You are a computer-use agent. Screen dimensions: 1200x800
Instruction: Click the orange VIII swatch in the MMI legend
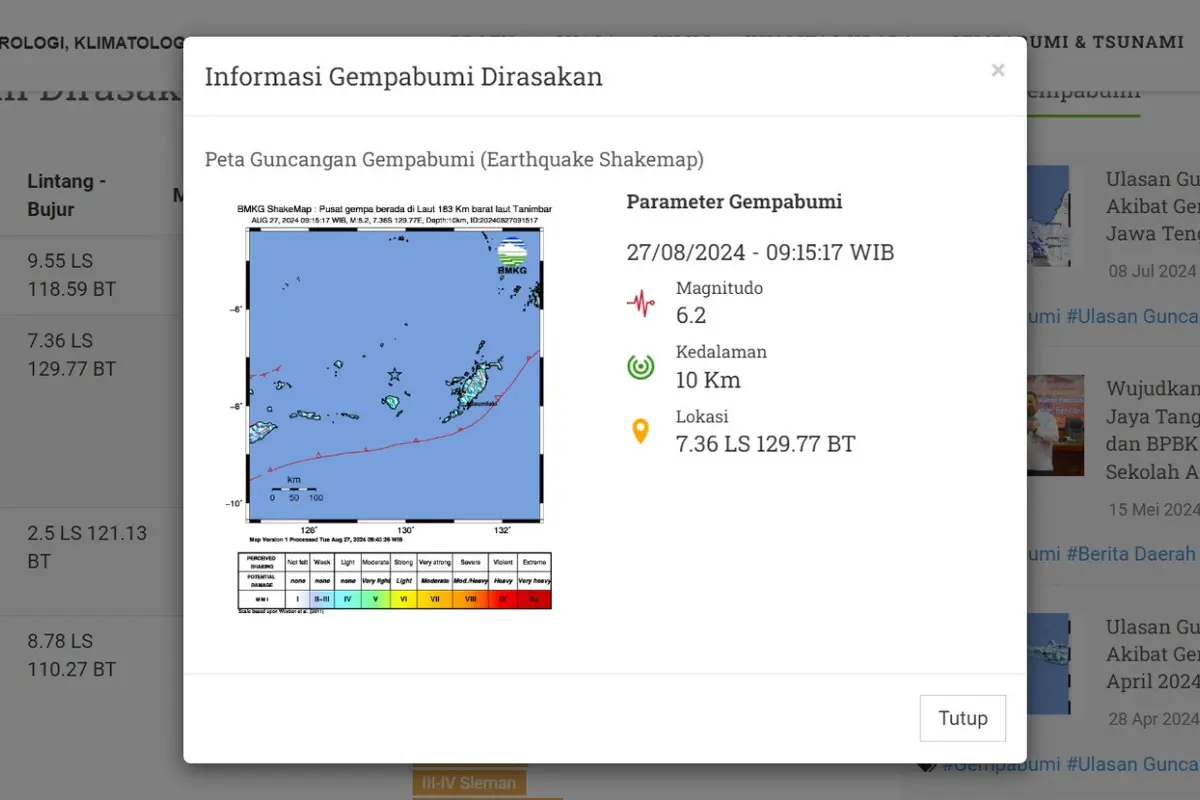[470, 599]
